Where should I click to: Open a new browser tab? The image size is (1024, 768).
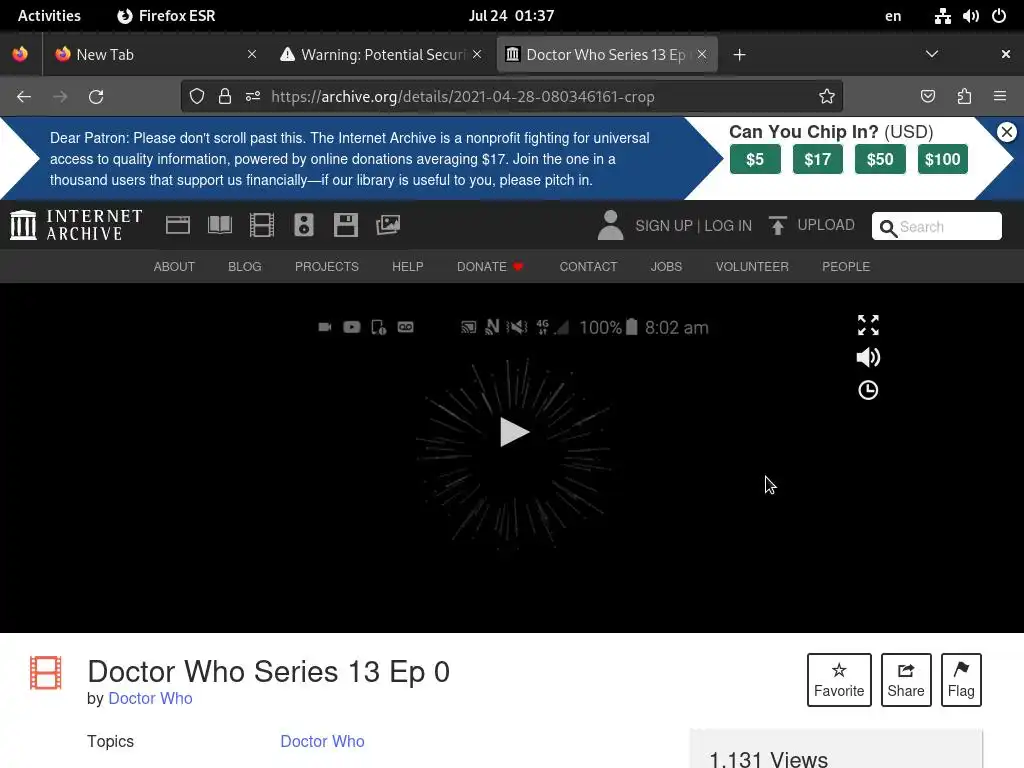click(x=739, y=55)
